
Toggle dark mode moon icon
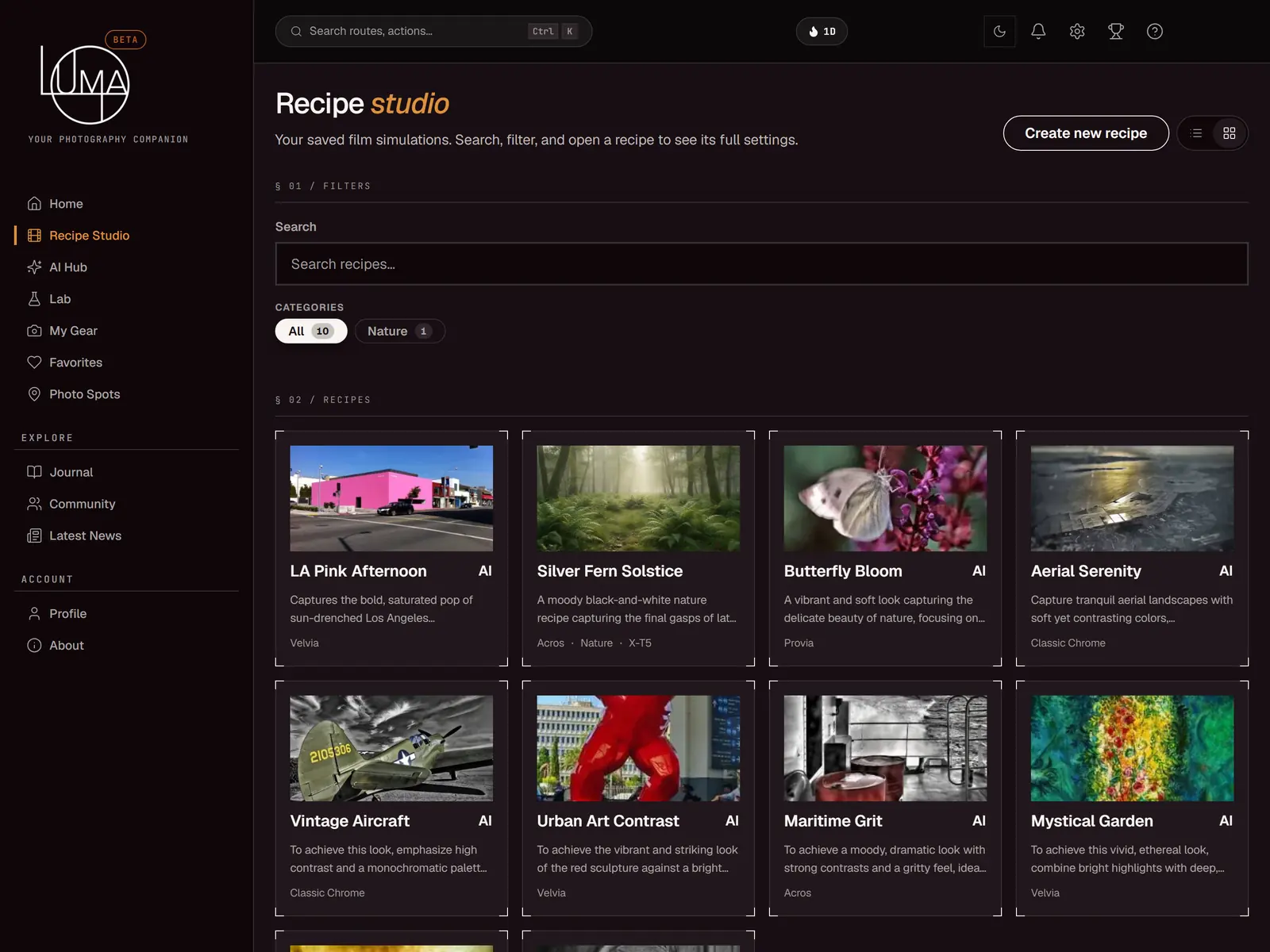click(x=999, y=32)
